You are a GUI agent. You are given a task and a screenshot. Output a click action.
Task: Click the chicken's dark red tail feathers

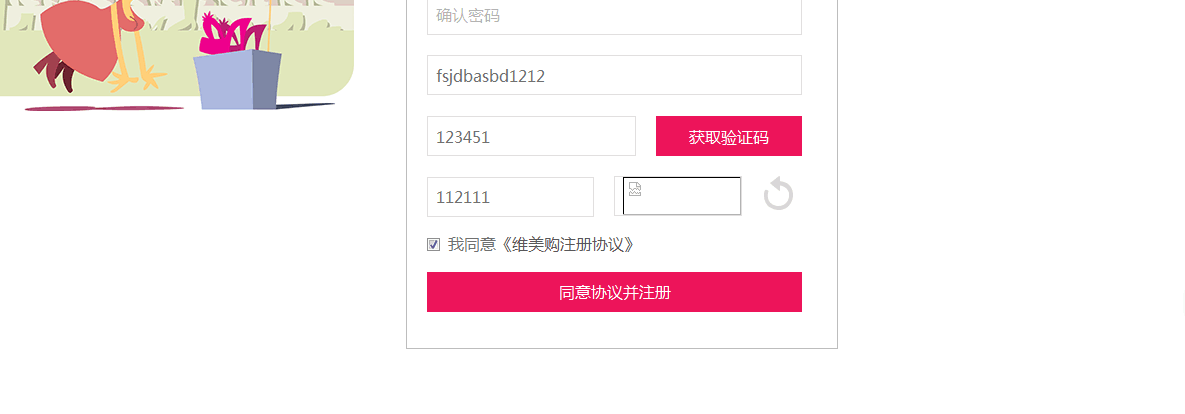tap(54, 70)
